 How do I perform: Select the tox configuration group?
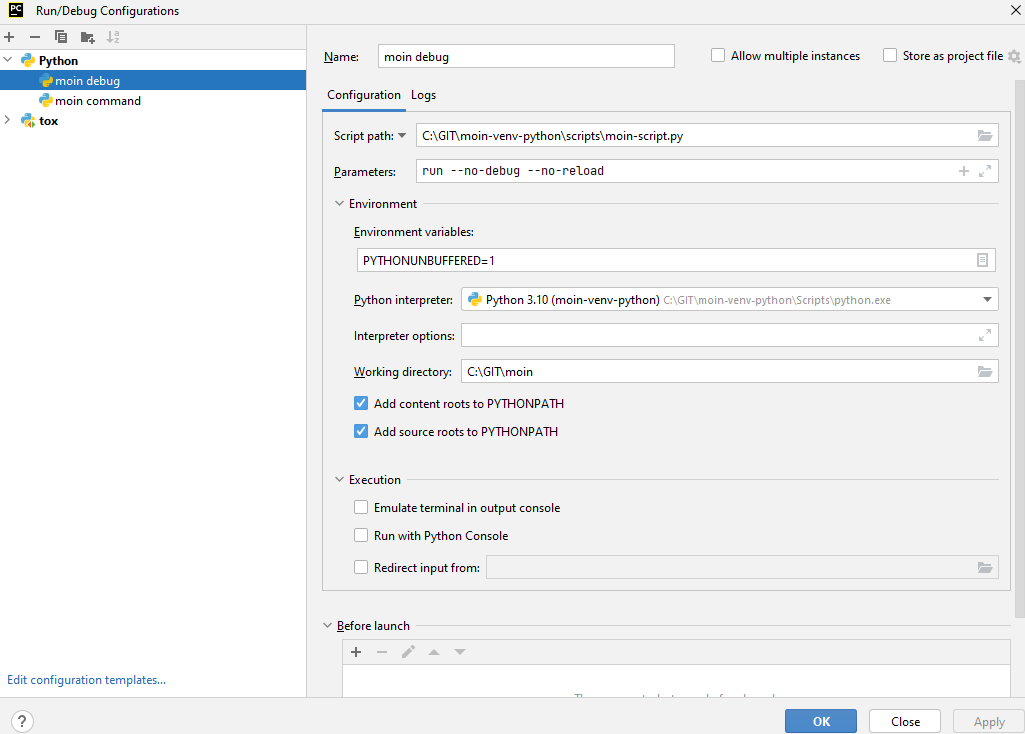153,120
